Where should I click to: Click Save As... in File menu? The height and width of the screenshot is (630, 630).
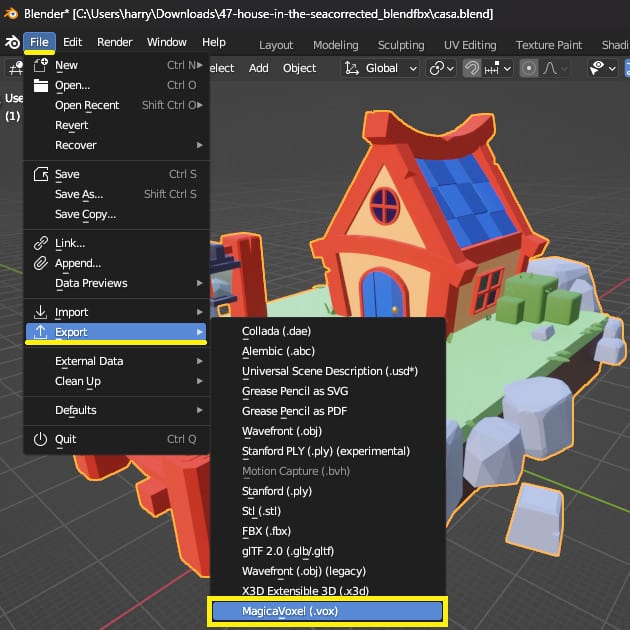coord(79,194)
